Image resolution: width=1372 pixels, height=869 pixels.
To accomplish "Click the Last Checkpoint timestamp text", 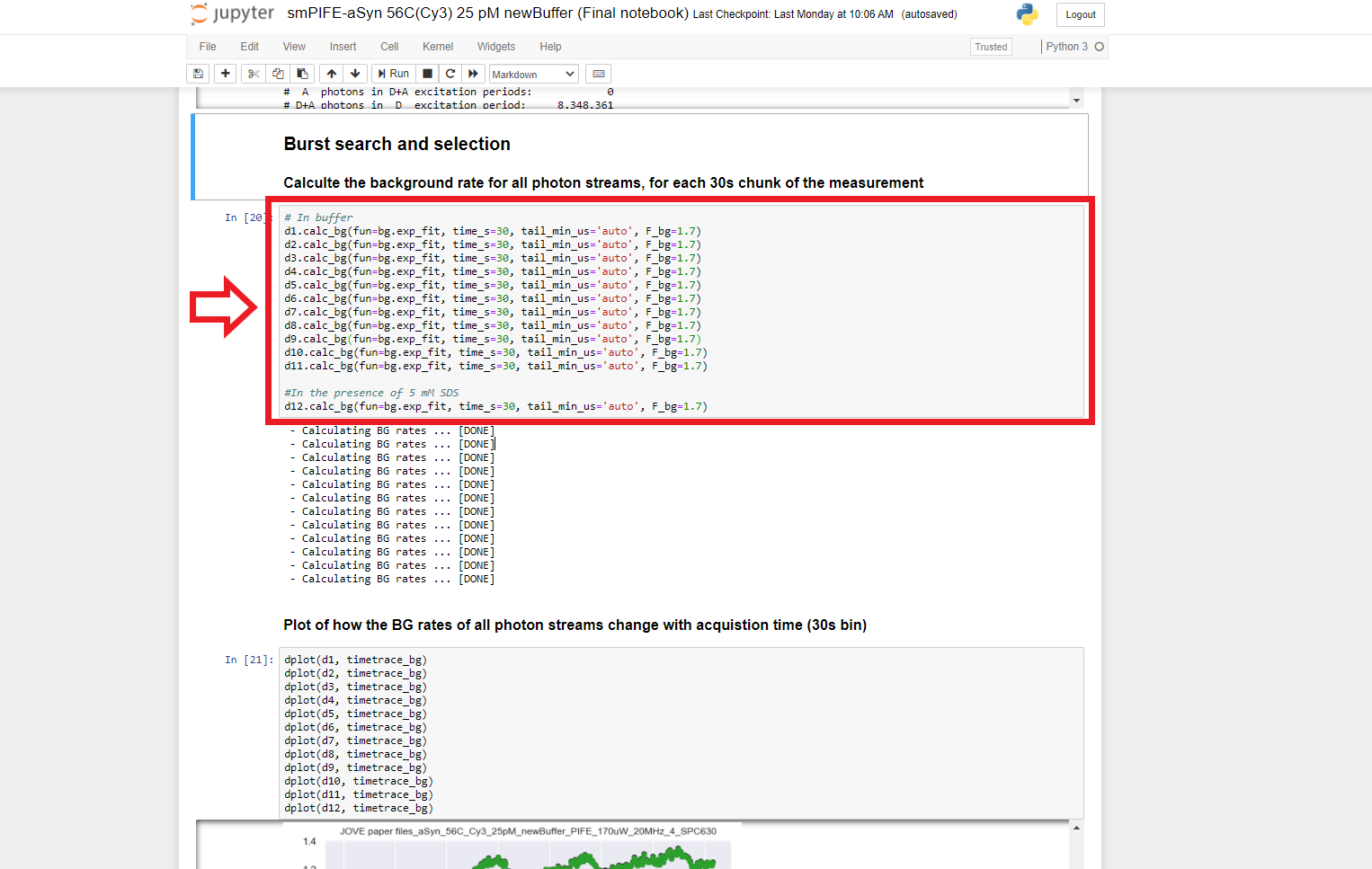I will [793, 14].
